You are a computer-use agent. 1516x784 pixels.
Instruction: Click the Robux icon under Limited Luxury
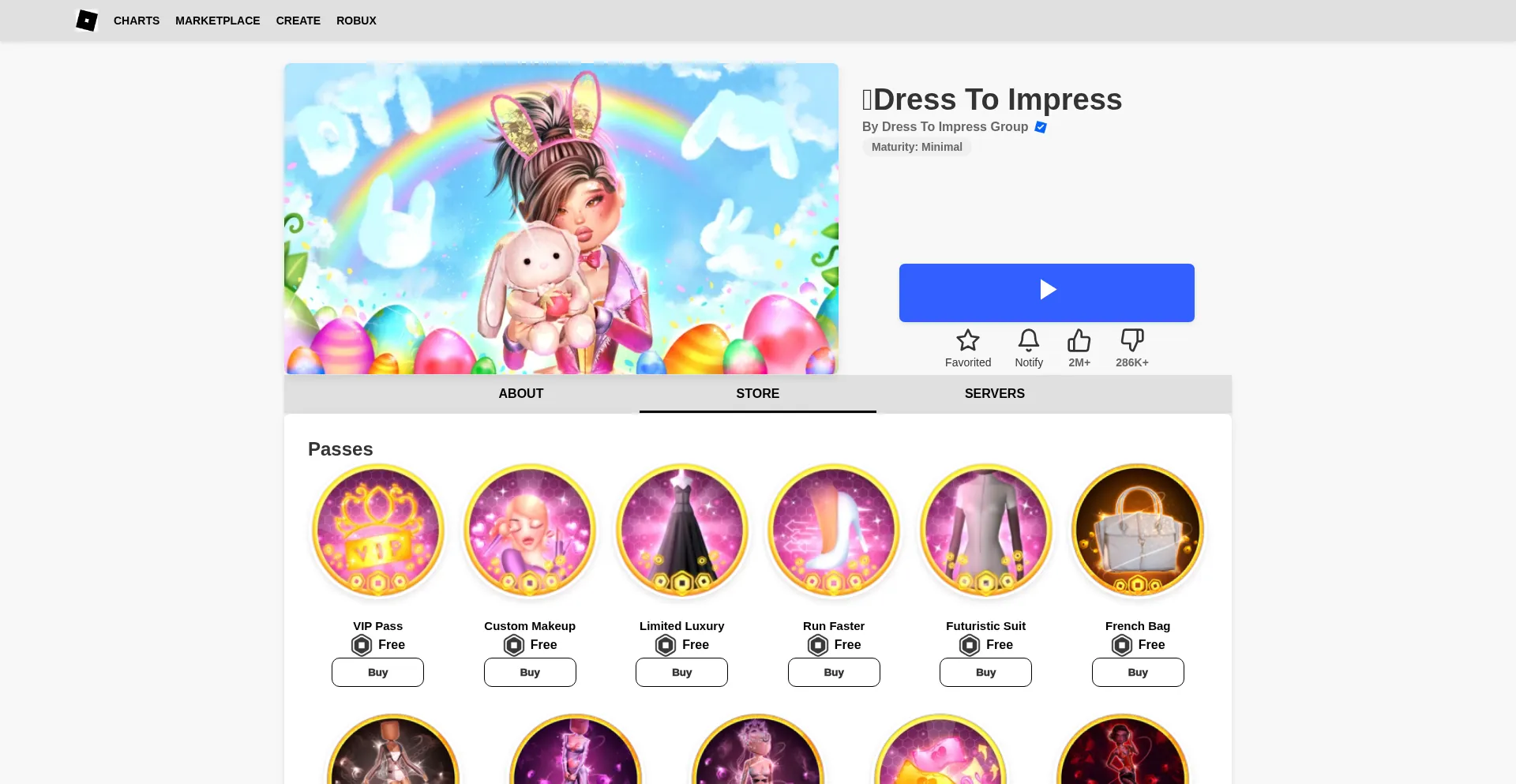[666, 645]
